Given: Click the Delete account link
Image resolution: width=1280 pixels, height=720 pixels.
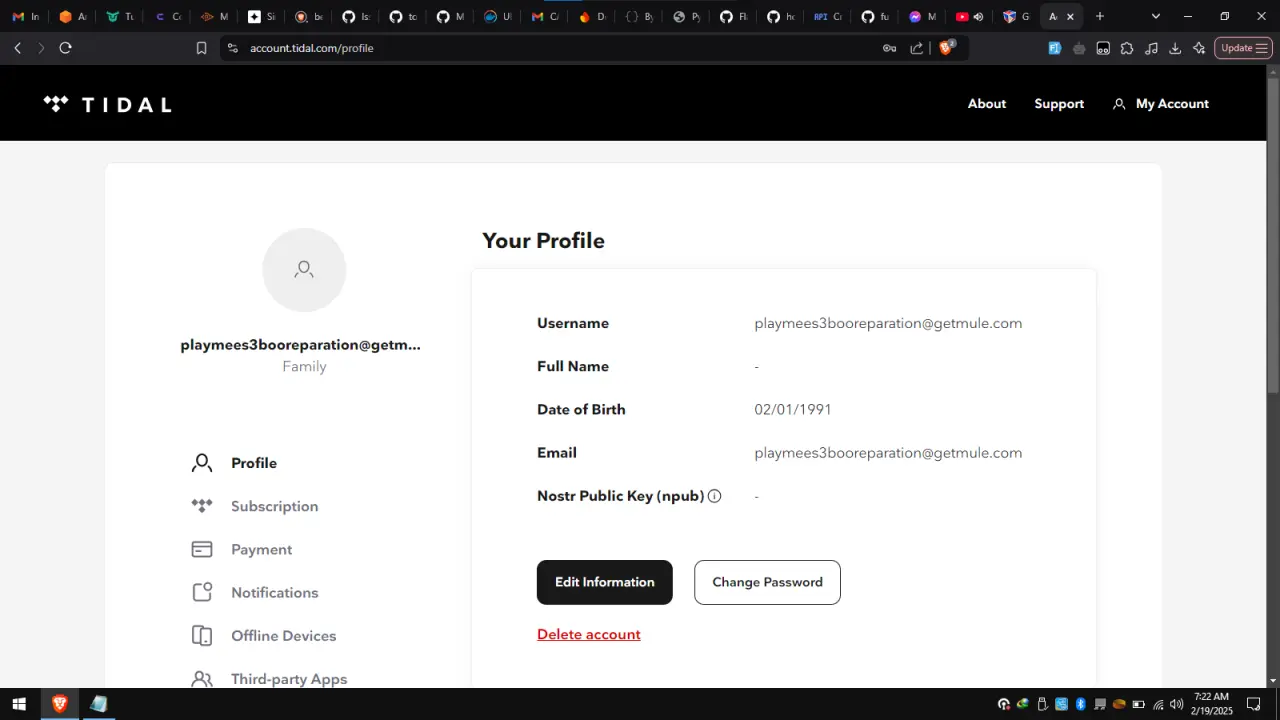Looking at the screenshot, I should 589,634.
